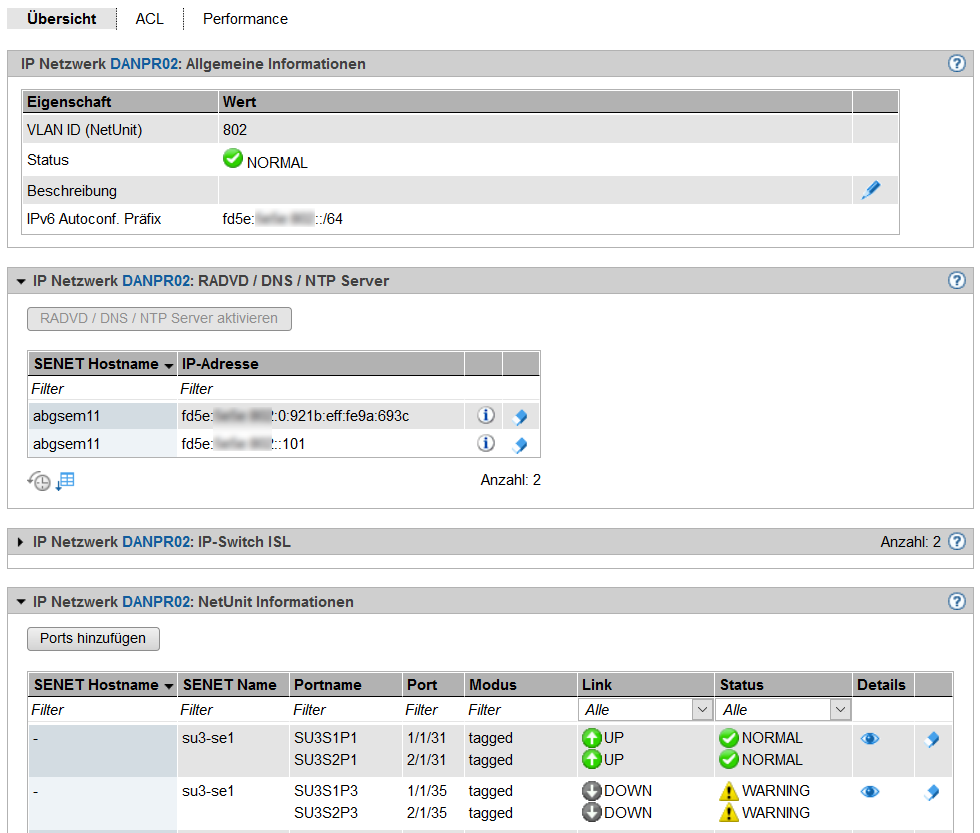Open help for Allgemeine Informationen section
This screenshot has height=833, width=980.
(956, 63)
